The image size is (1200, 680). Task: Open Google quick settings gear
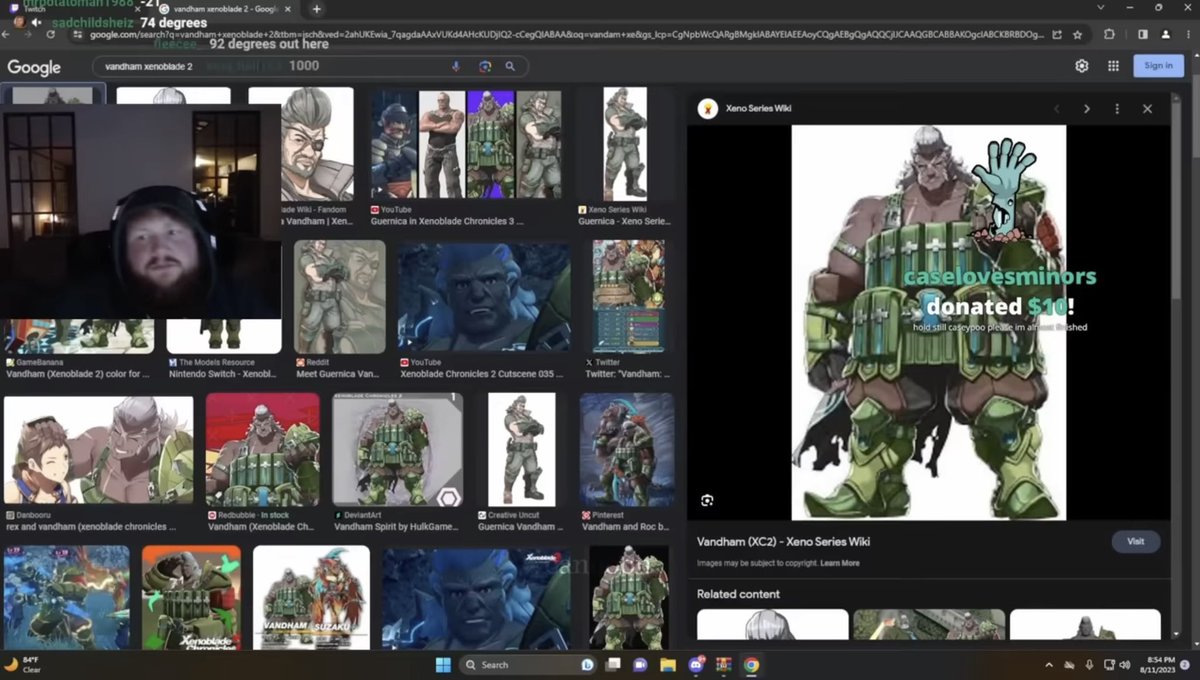(x=1082, y=66)
